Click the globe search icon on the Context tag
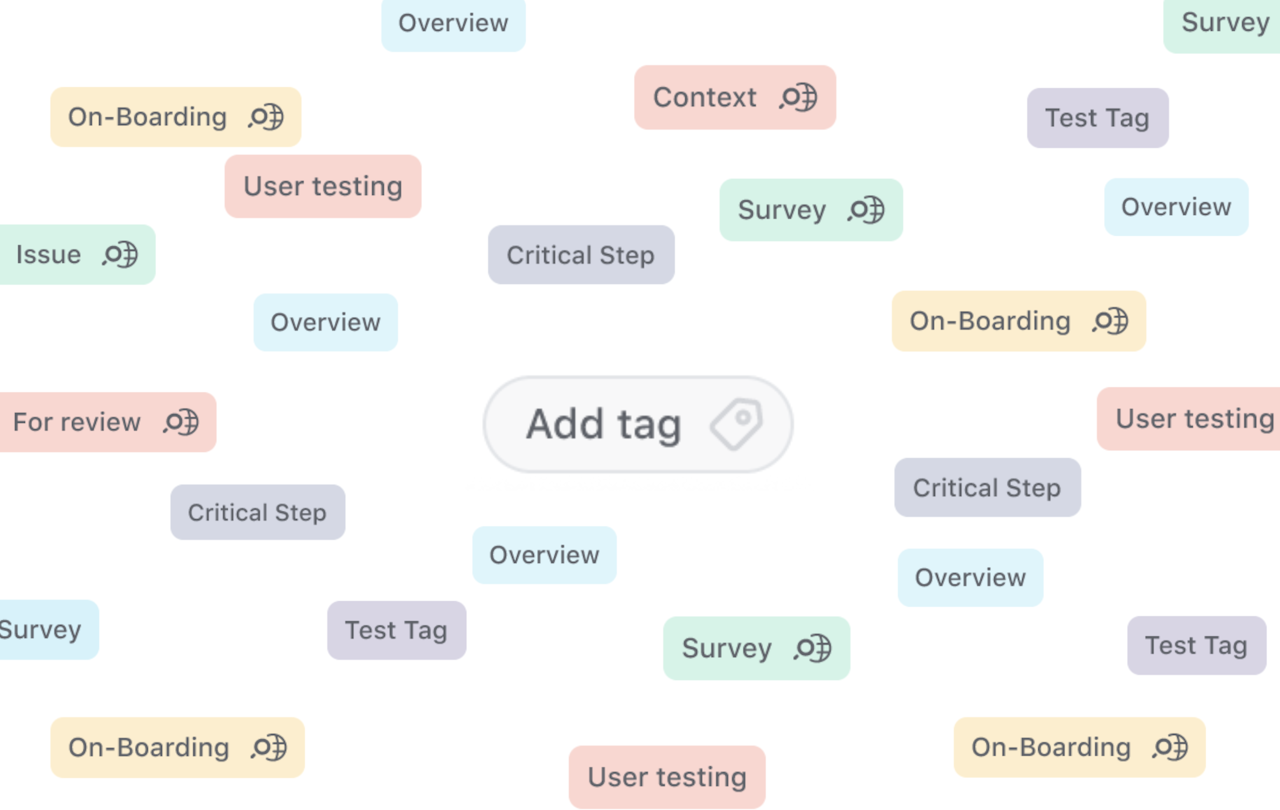This screenshot has height=810, width=1280. 797,97
